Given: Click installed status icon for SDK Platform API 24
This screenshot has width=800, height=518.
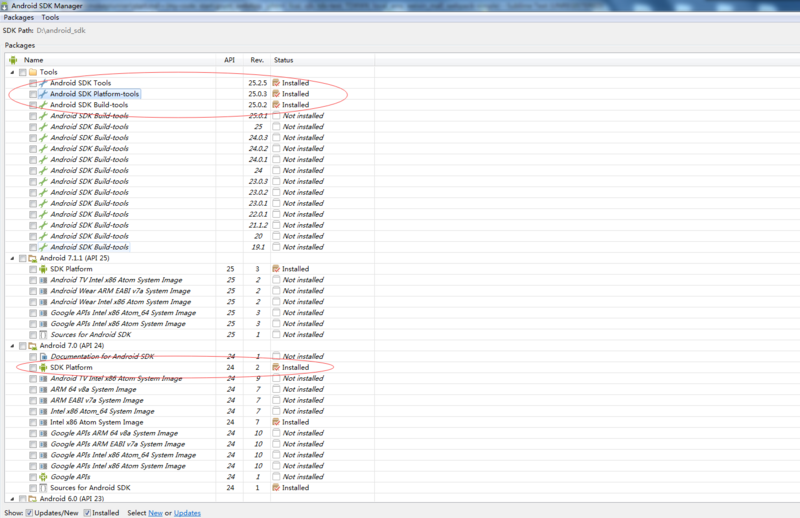Looking at the screenshot, I should pos(276,367).
